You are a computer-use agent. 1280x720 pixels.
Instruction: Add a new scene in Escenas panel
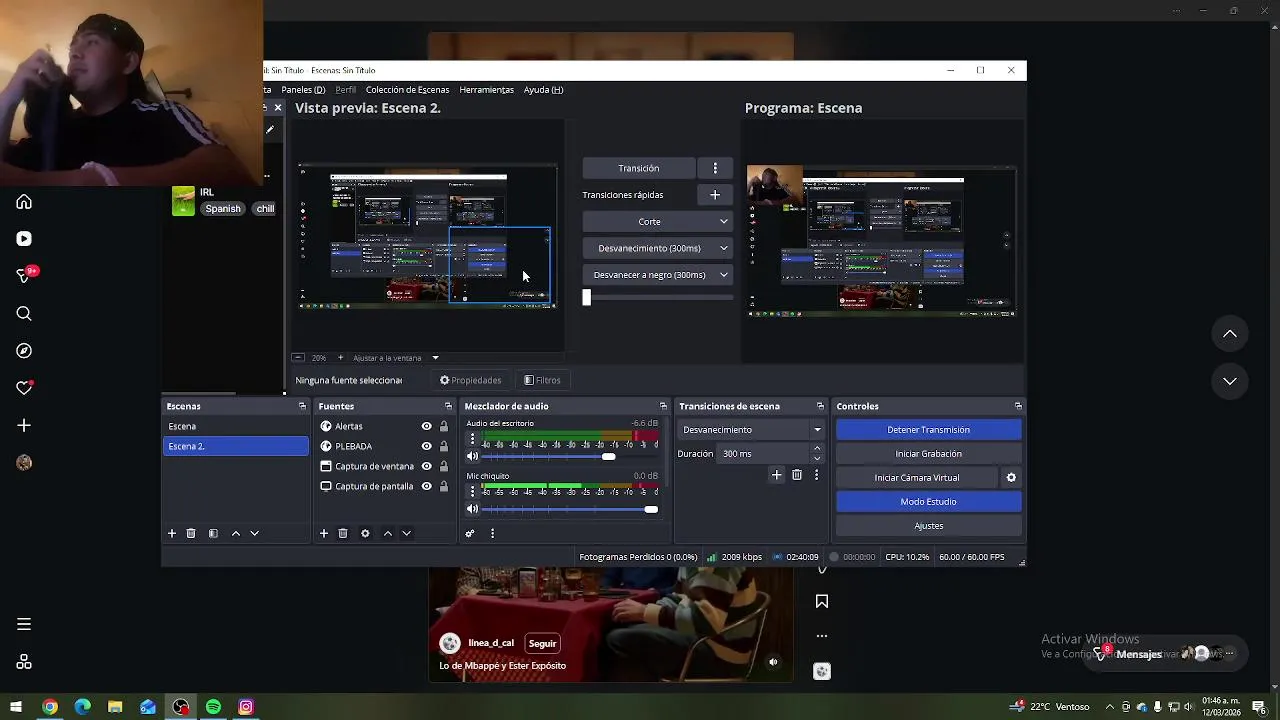click(171, 534)
